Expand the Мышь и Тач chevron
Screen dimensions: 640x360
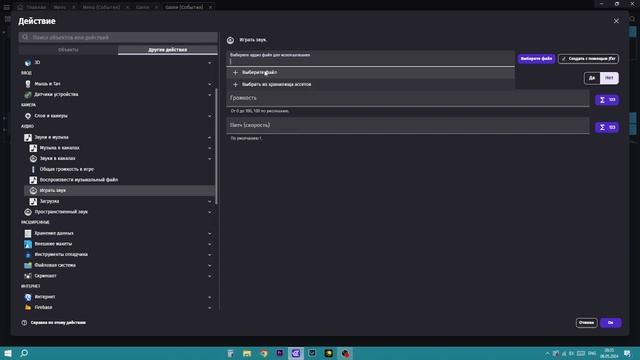pyautogui.click(x=210, y=84)
